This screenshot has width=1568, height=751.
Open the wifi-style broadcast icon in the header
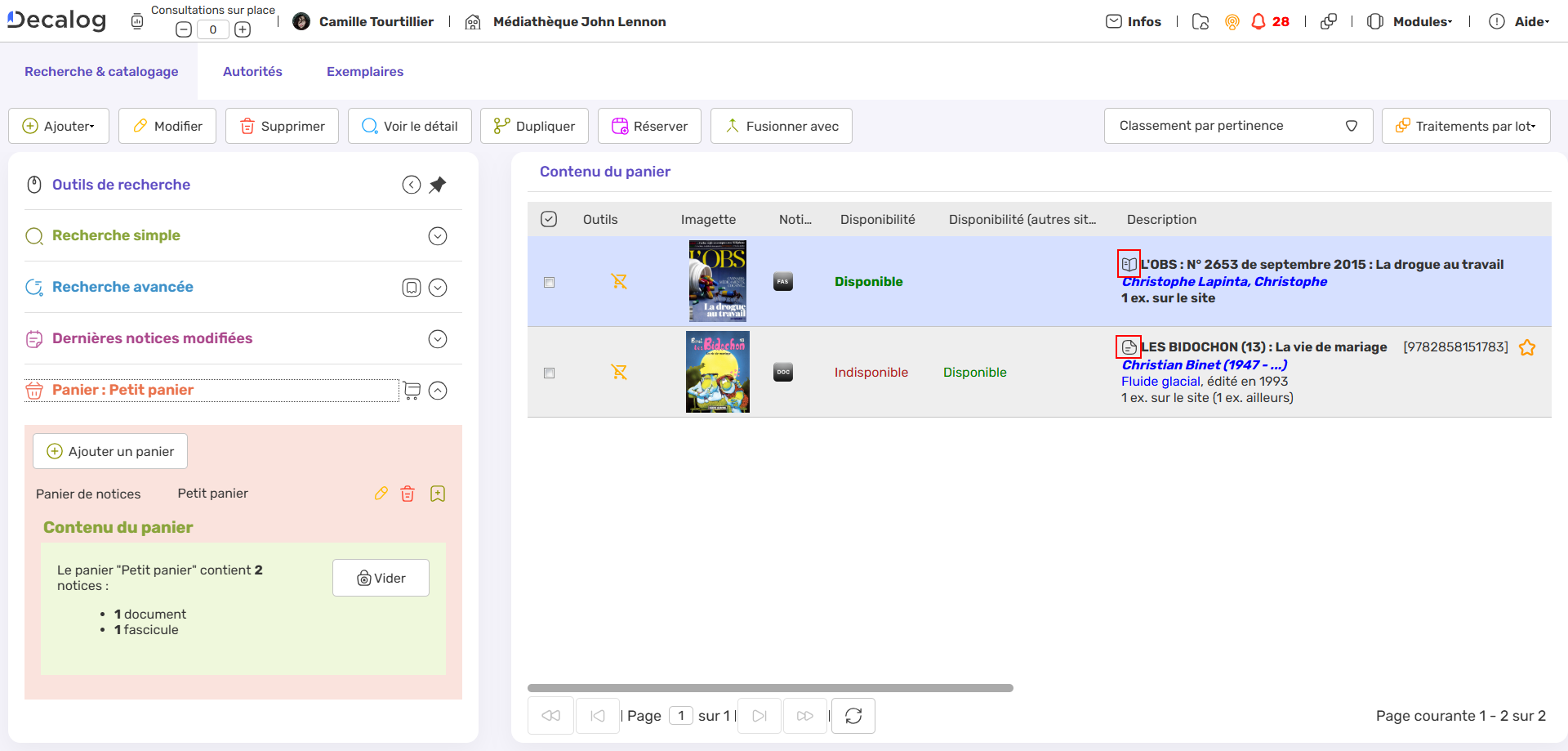(x=1232, y=21)
